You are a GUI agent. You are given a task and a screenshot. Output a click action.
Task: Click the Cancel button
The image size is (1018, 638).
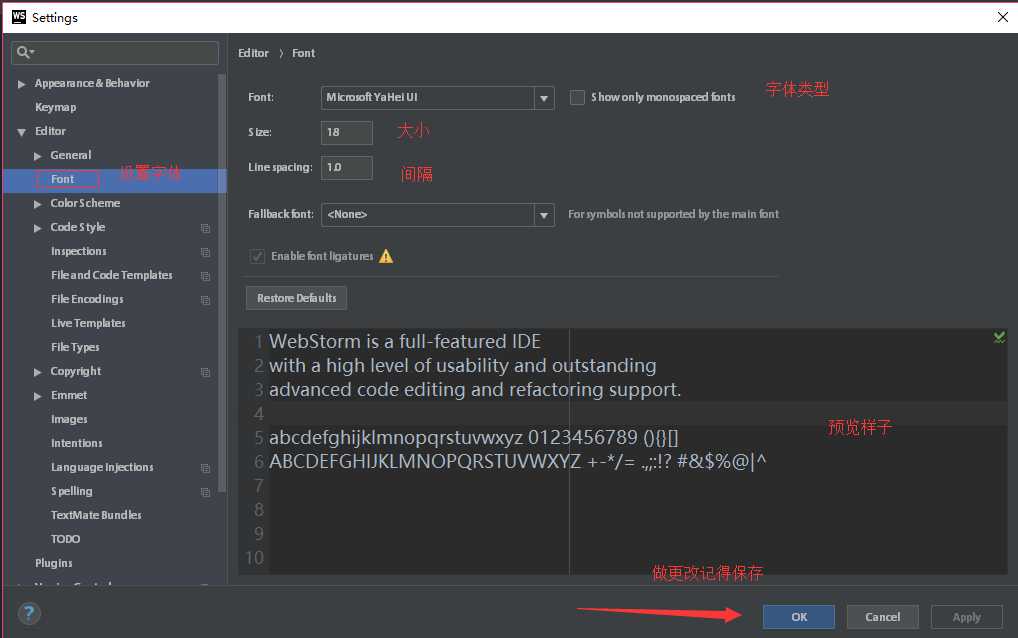[882, 617]
